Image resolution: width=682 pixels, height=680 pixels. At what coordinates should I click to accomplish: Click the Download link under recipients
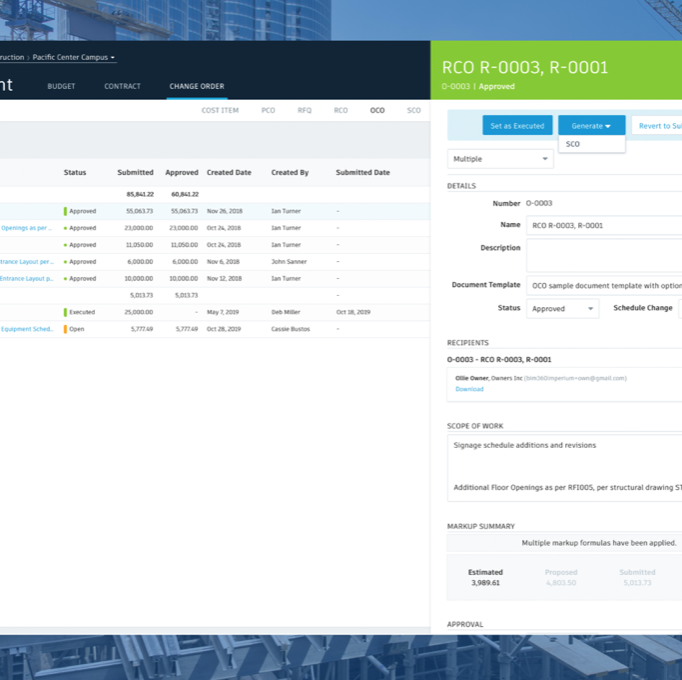(469, 389)
